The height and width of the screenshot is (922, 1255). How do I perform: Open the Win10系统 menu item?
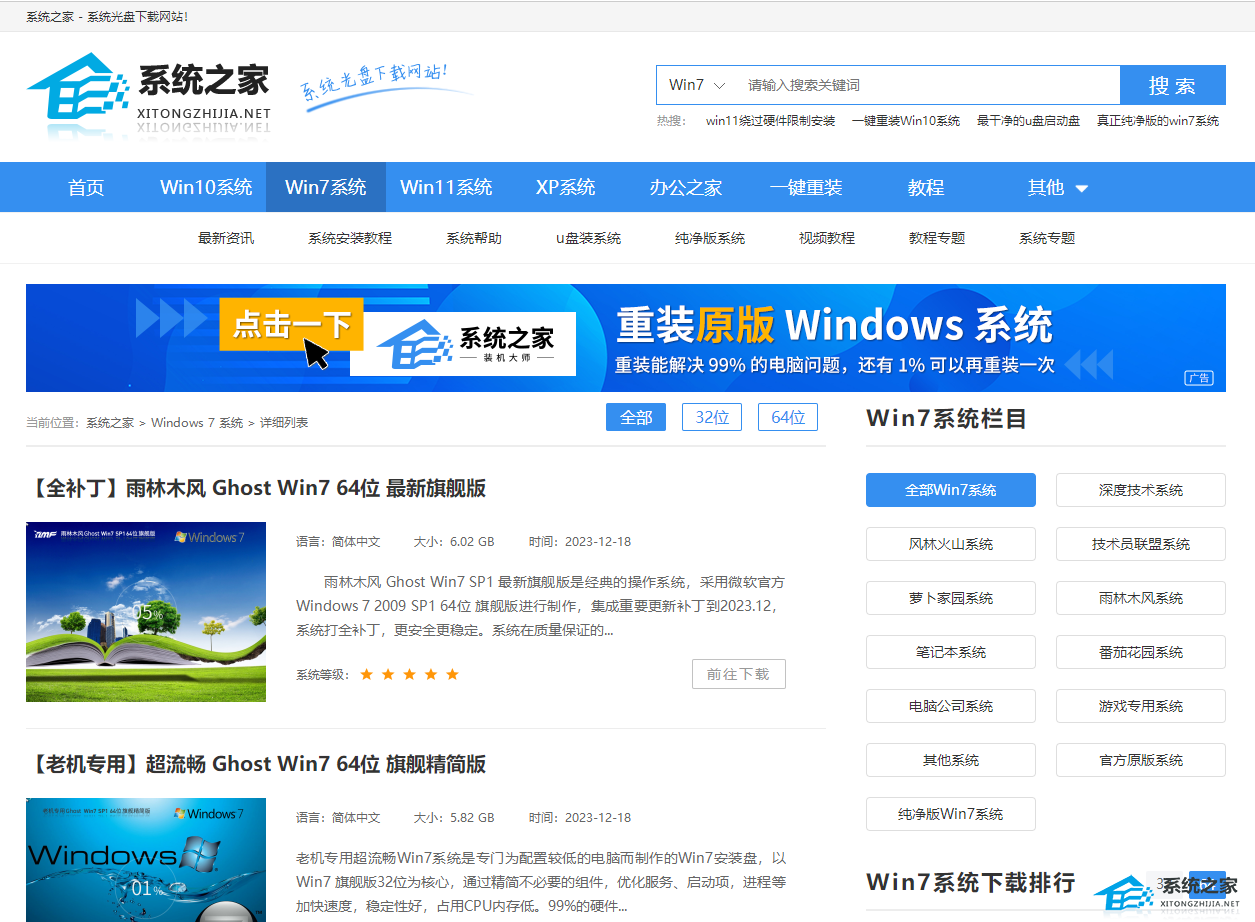(206, 186)
